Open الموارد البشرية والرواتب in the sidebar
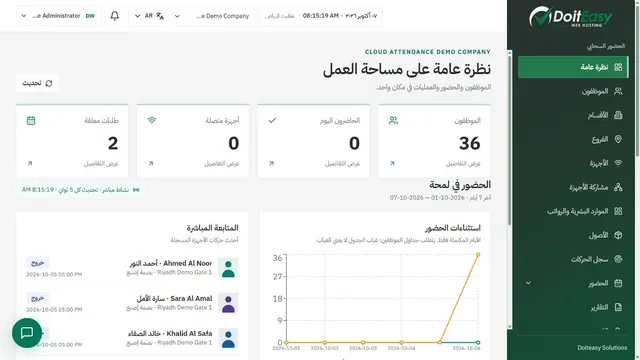The width and height of the screenshot is (640, 360). tap(573, 211)
